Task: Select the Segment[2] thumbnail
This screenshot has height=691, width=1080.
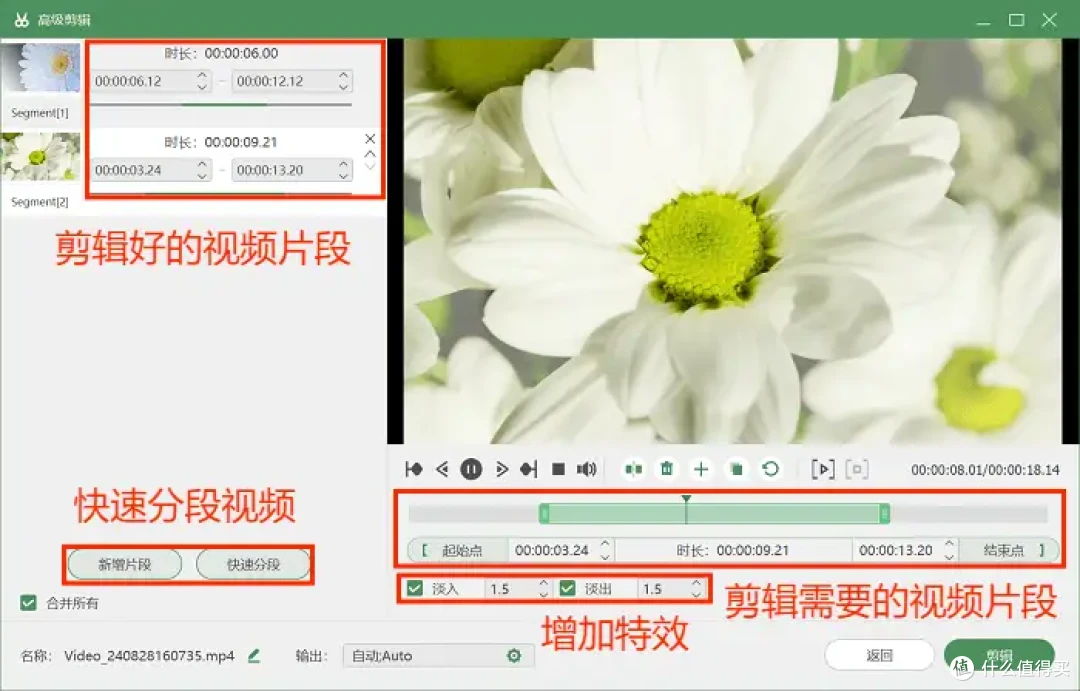Action: 41,156
